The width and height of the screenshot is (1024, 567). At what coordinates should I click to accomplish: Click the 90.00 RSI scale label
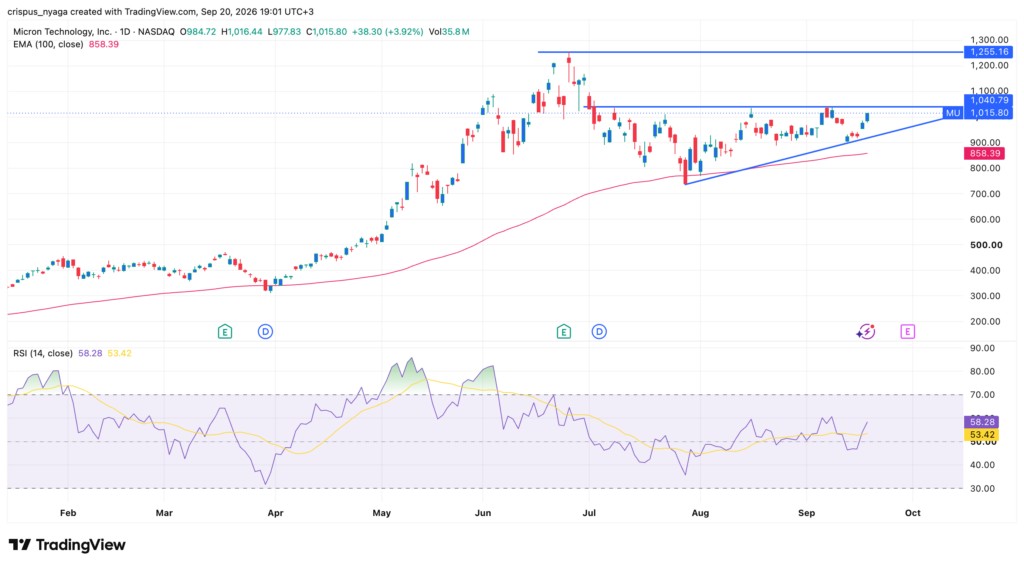tap(983, 348)
